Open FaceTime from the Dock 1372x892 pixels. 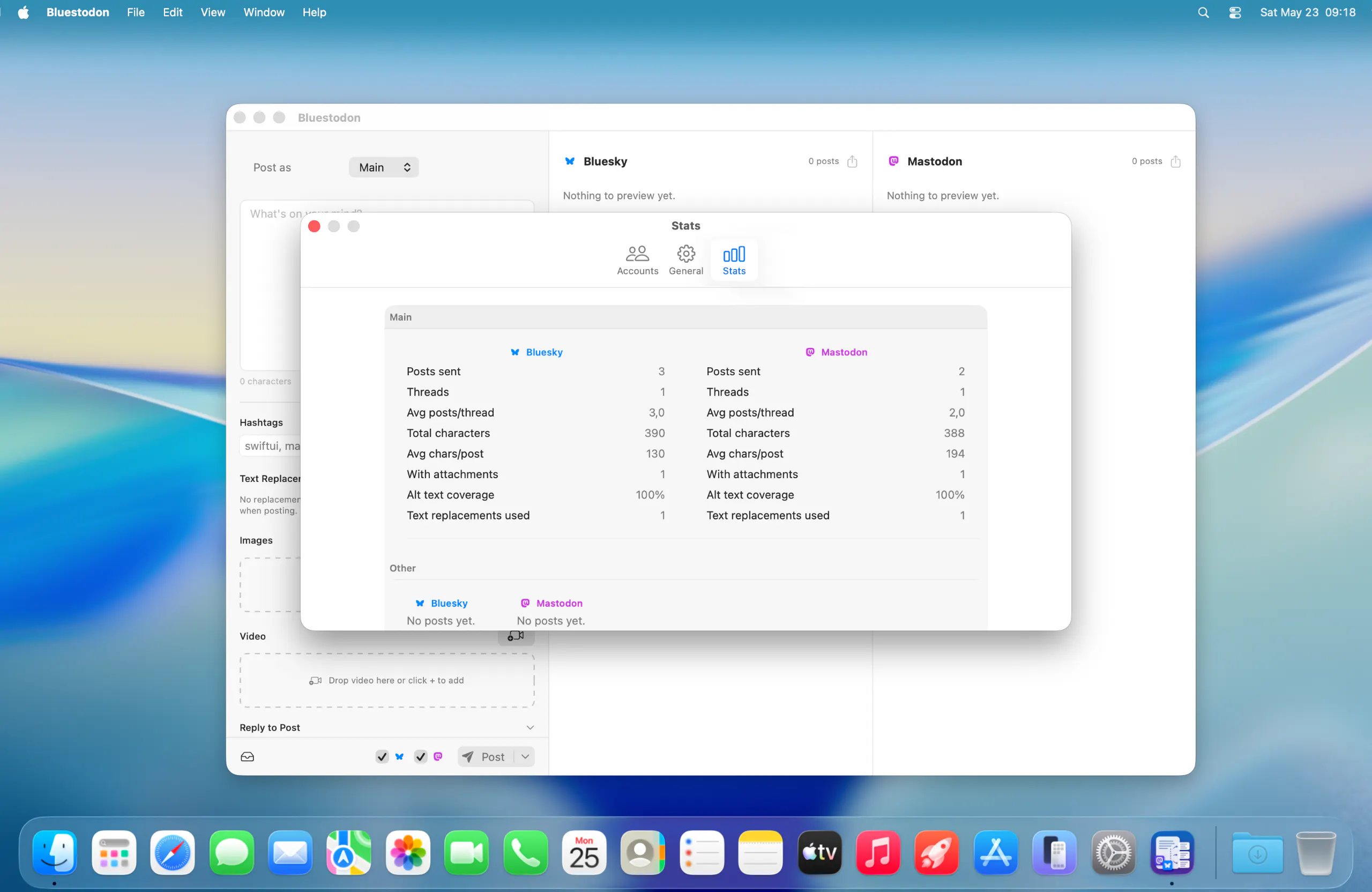pyautogui.click(x=466, y=852)
